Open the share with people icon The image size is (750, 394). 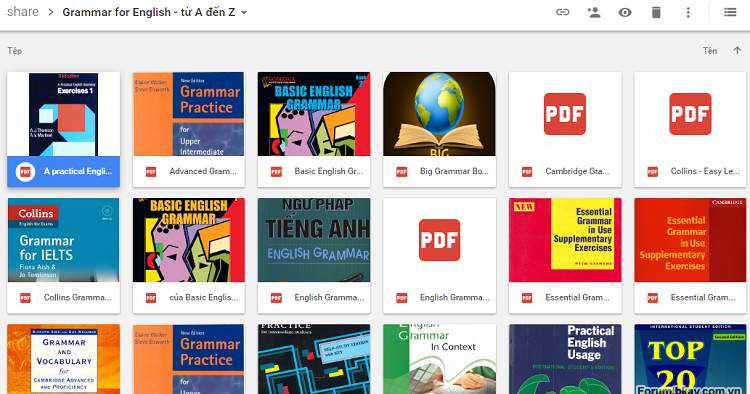coord(594,12)
